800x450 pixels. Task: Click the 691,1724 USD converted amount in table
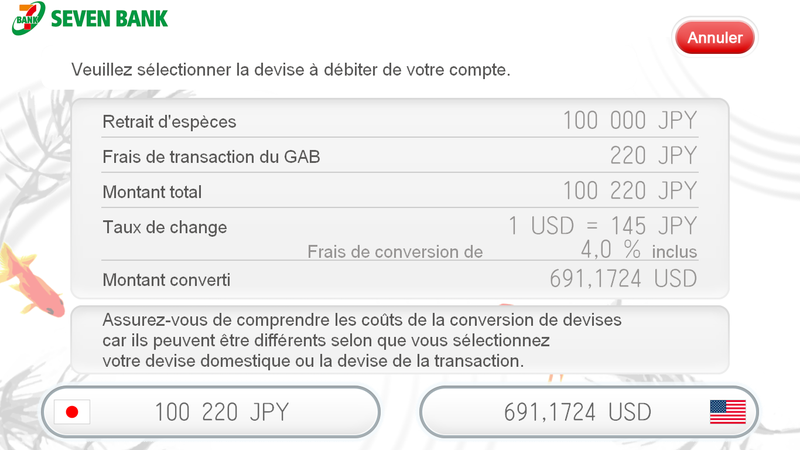(x=623, y=279)
